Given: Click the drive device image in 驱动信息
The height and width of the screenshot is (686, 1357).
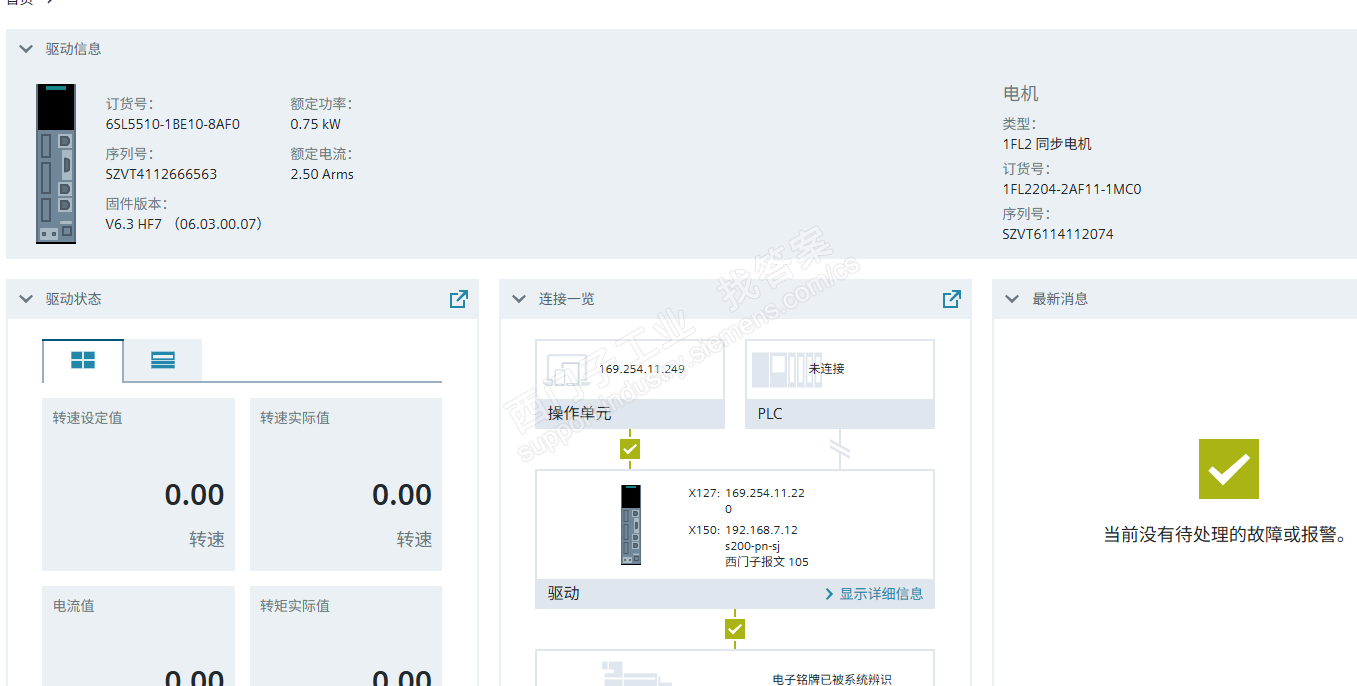Looking at the screenshot, I should pyautogui.click(x=56, y=164).
